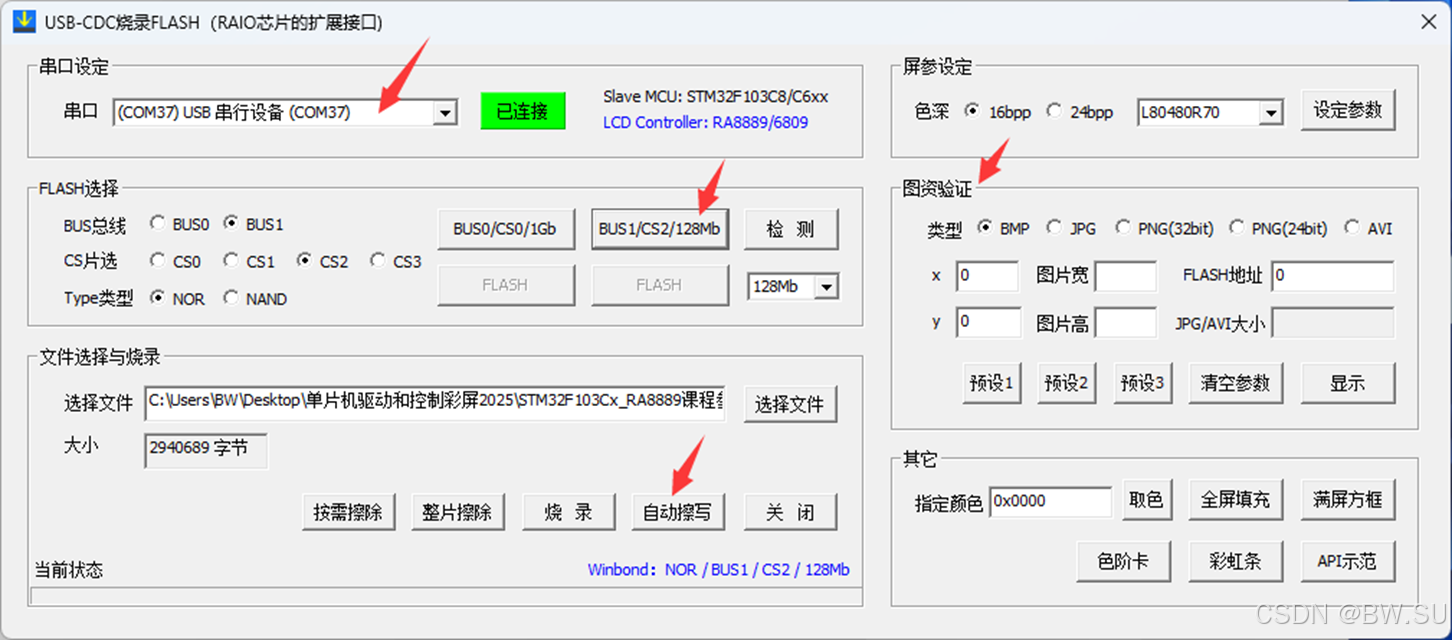Open the COM37 serial port dropdown
The width and height of the screenshot is (1452, 640).
[x=444, y=112]
